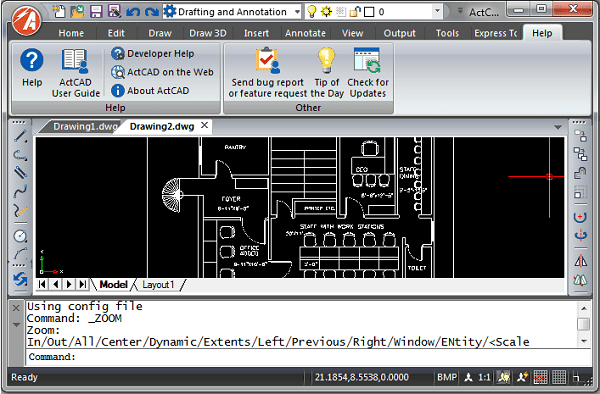Open the ActCAD User Guide

tap(75, 73)
